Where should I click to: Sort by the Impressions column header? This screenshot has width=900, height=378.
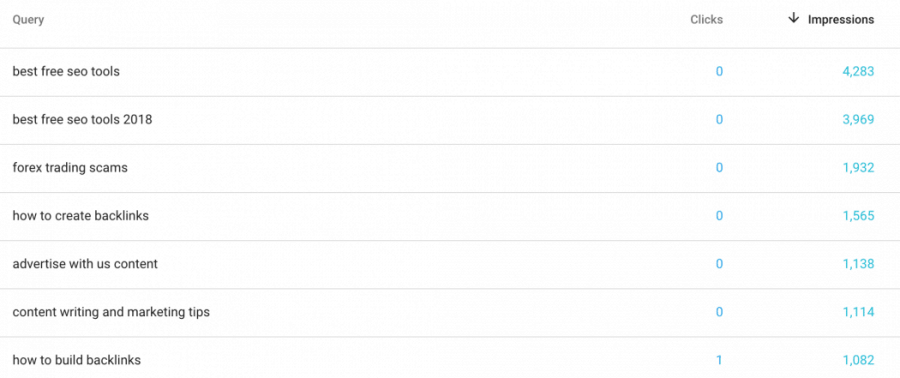tap(841, 20)
